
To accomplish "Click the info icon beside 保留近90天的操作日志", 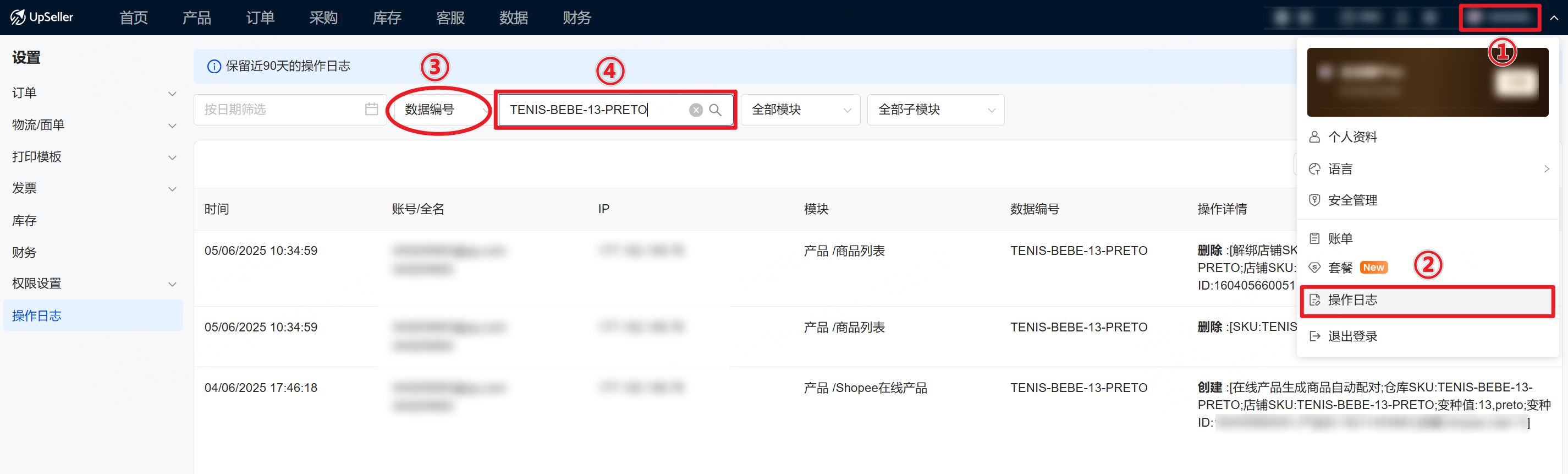I will 213,67.
